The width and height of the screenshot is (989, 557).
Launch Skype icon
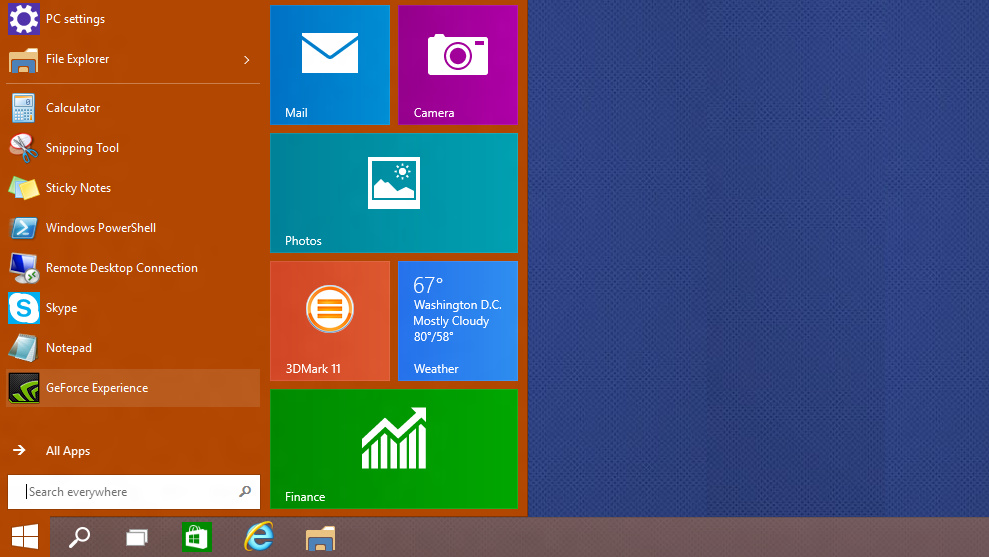click(24, 308)
